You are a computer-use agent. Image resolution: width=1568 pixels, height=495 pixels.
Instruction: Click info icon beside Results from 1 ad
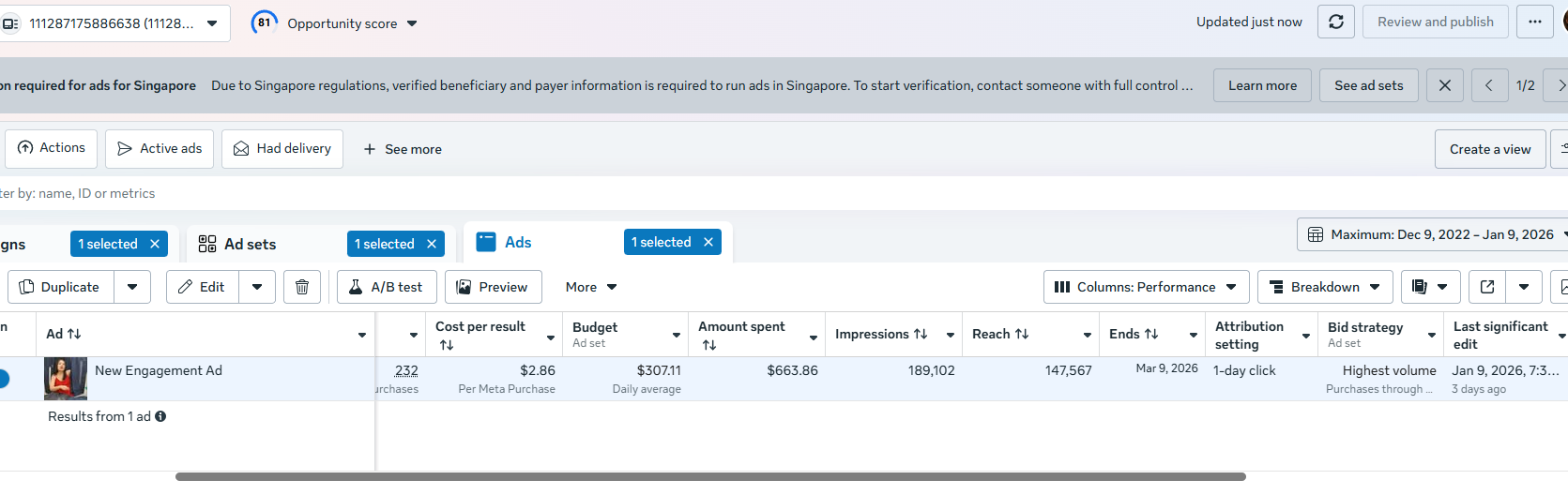(160, 416)
